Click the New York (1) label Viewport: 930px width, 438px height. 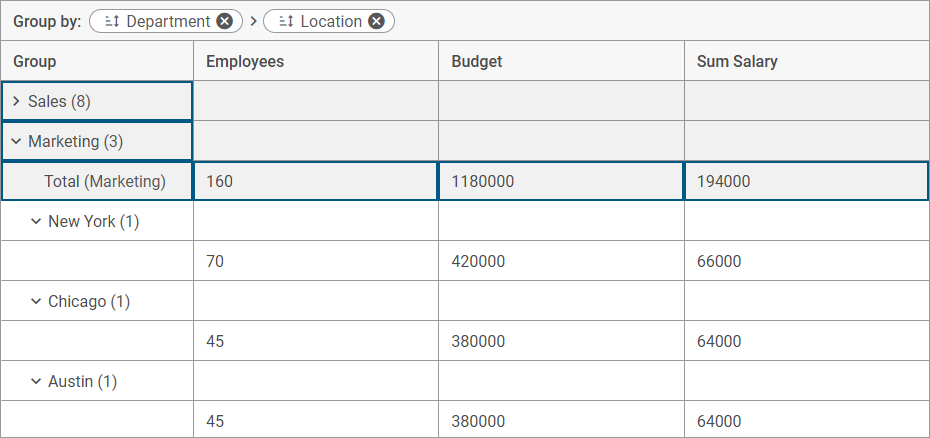pos(94,221)
